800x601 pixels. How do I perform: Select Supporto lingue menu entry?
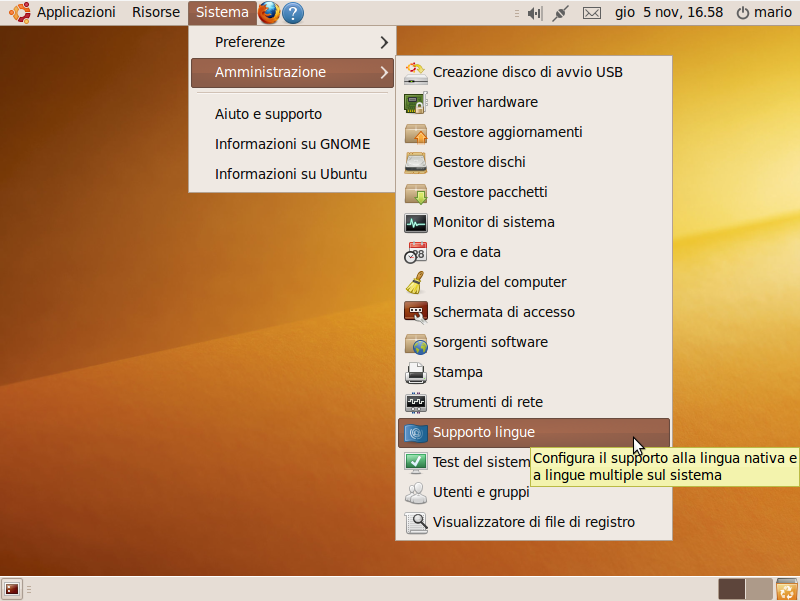(483, 432)
